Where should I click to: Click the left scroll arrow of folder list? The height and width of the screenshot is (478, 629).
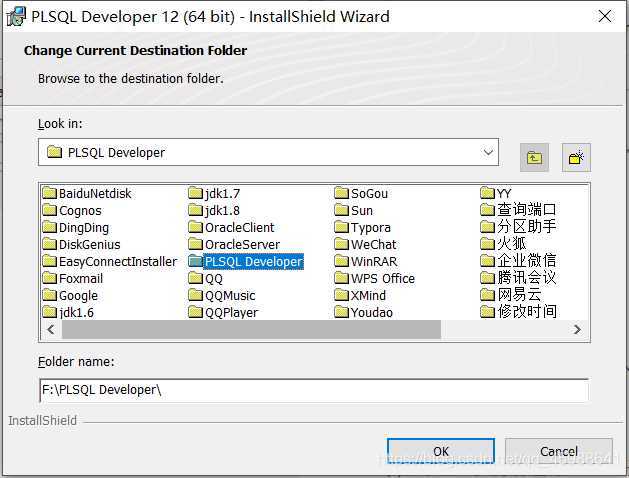(51, 330)
